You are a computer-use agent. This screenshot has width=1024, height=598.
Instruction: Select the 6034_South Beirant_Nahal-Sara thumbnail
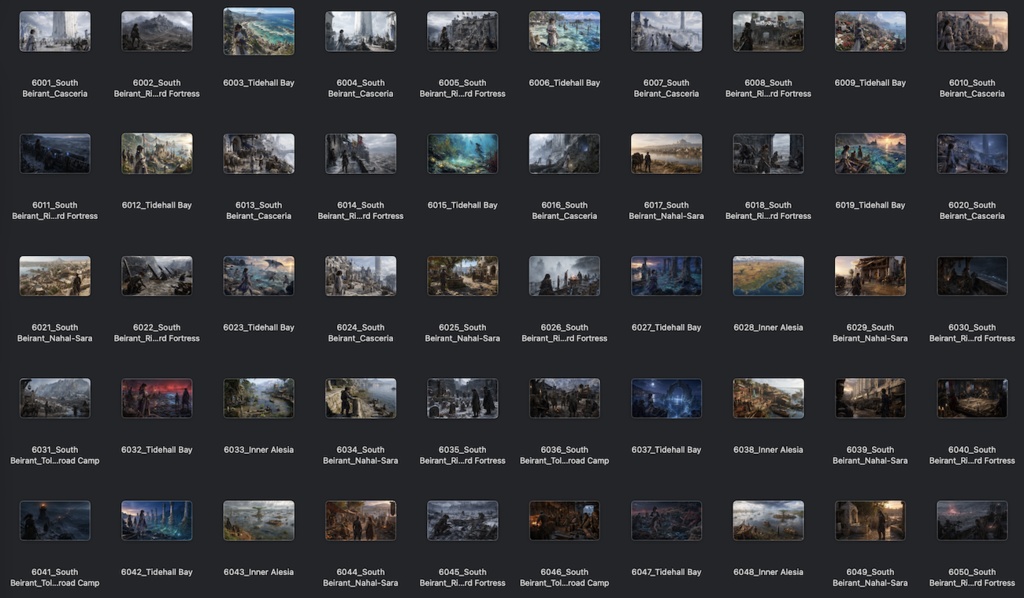point(360,398)
